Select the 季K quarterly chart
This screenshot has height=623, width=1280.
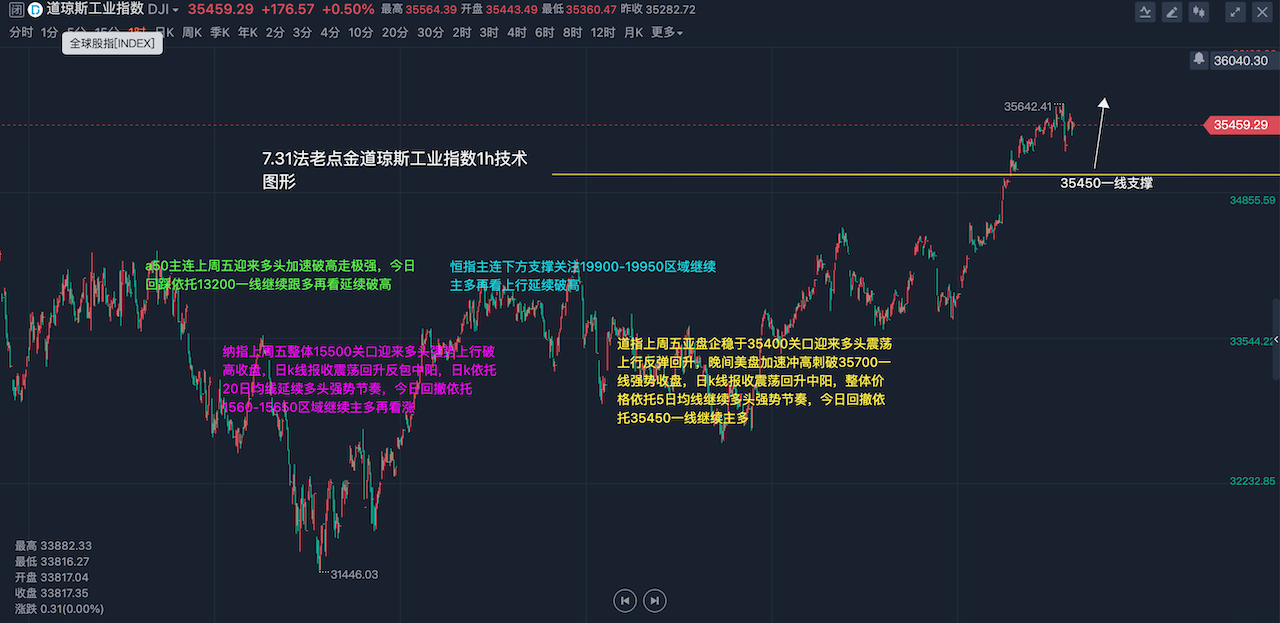(220, 32)
